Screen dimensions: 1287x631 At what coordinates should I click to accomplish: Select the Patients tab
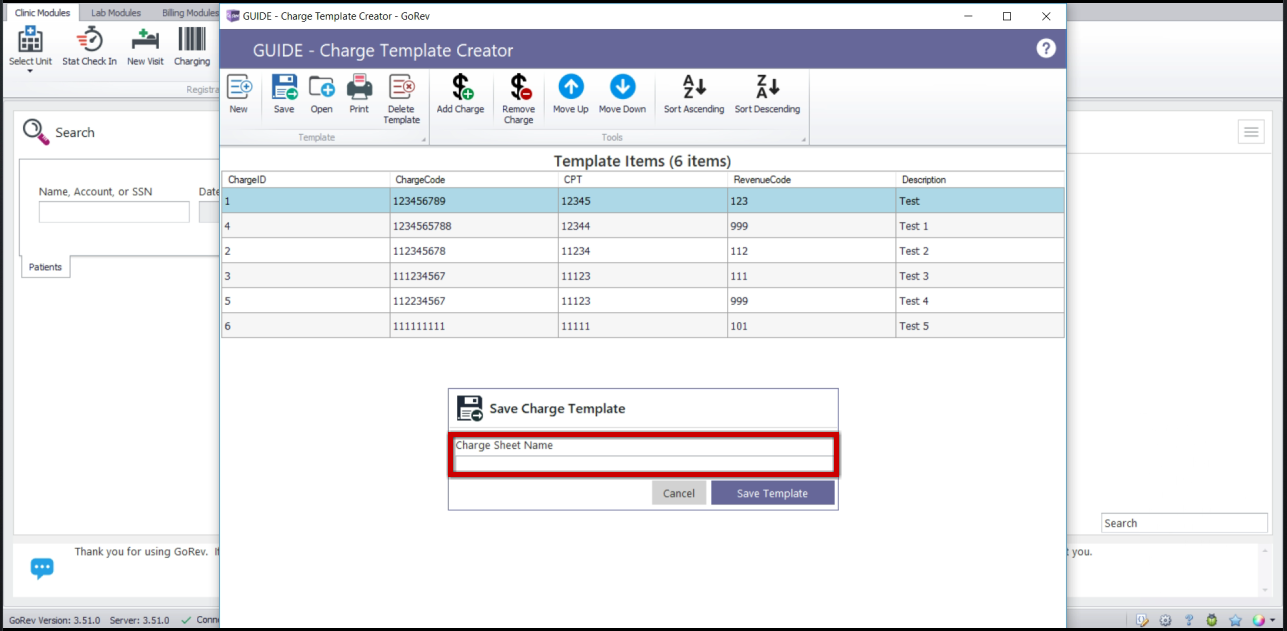[45, 267]
